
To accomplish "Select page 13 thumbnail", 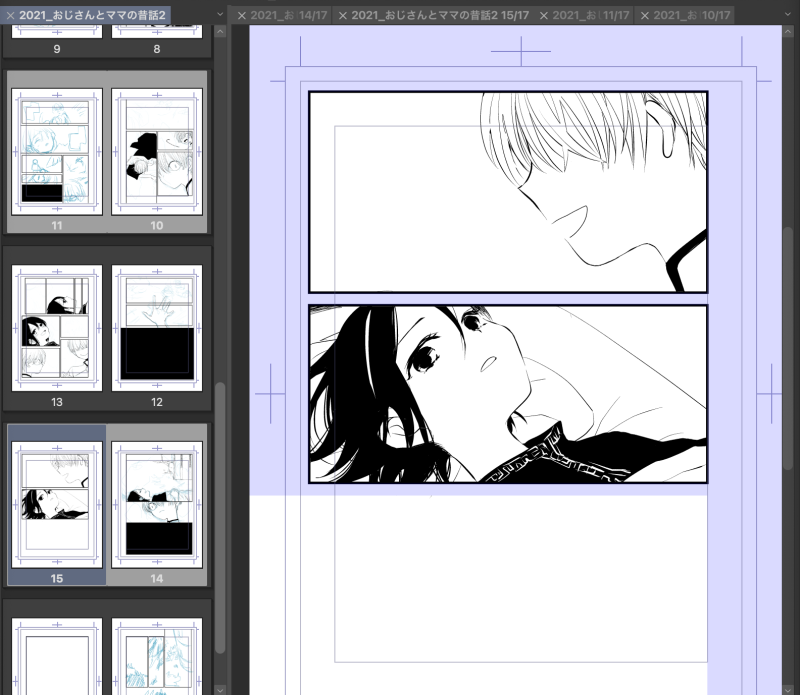I will 57,328.
